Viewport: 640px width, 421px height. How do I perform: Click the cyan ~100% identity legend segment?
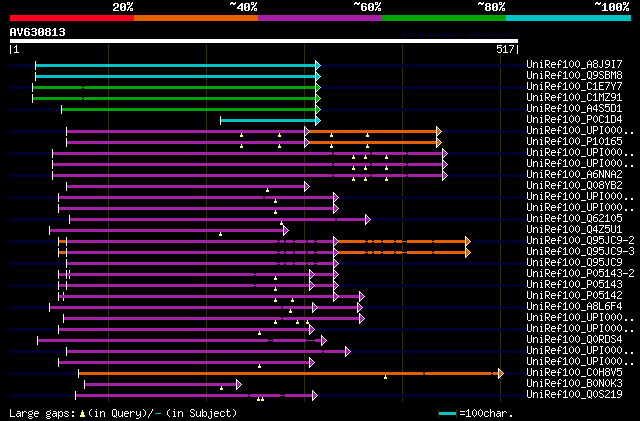[569, 18]
